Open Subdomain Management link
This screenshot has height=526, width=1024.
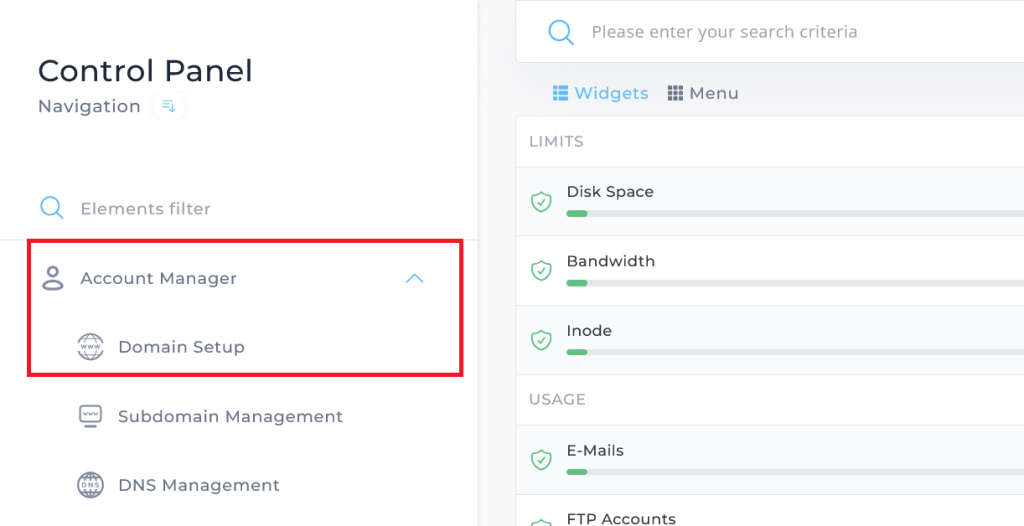pos(230,416)
